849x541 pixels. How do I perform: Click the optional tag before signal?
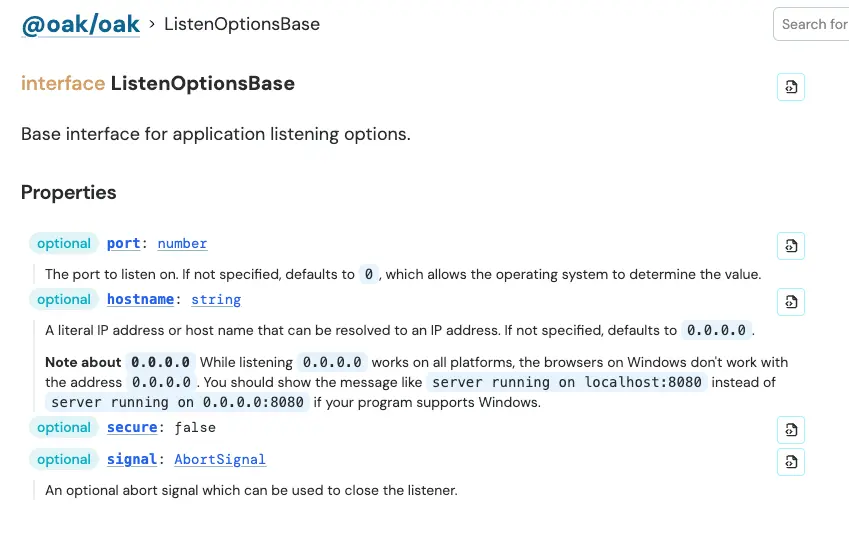coord(64,459)
